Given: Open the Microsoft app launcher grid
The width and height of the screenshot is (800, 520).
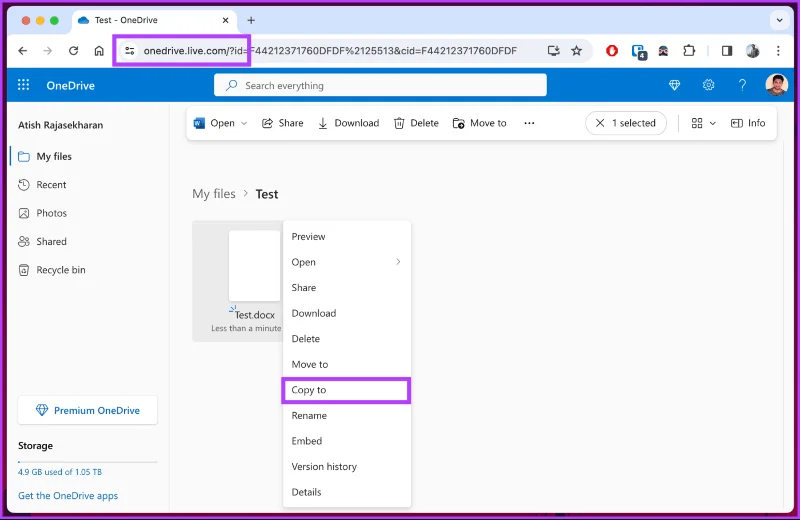Looking at the screenshot, I should (23, 85).
